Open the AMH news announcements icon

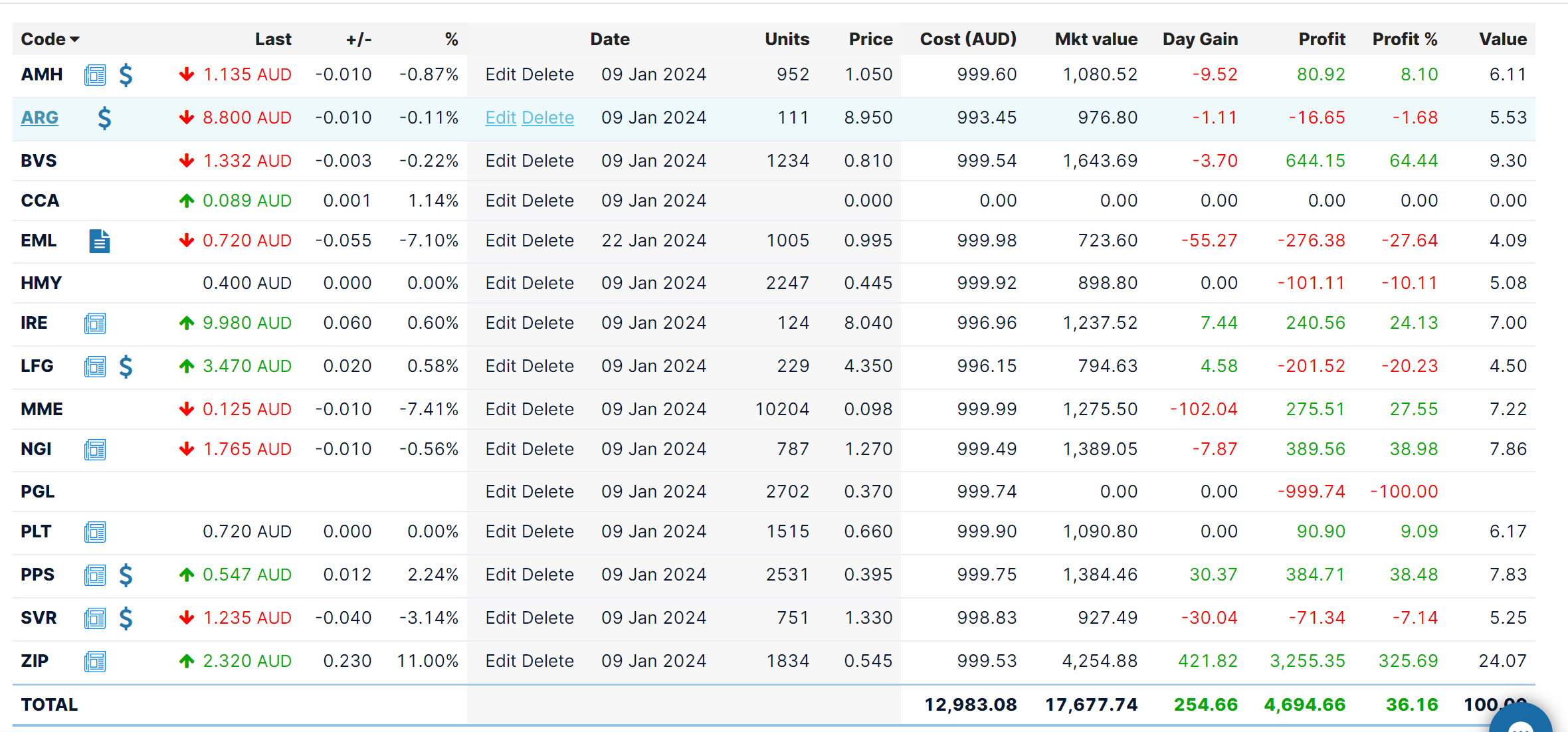coord(95,75)
